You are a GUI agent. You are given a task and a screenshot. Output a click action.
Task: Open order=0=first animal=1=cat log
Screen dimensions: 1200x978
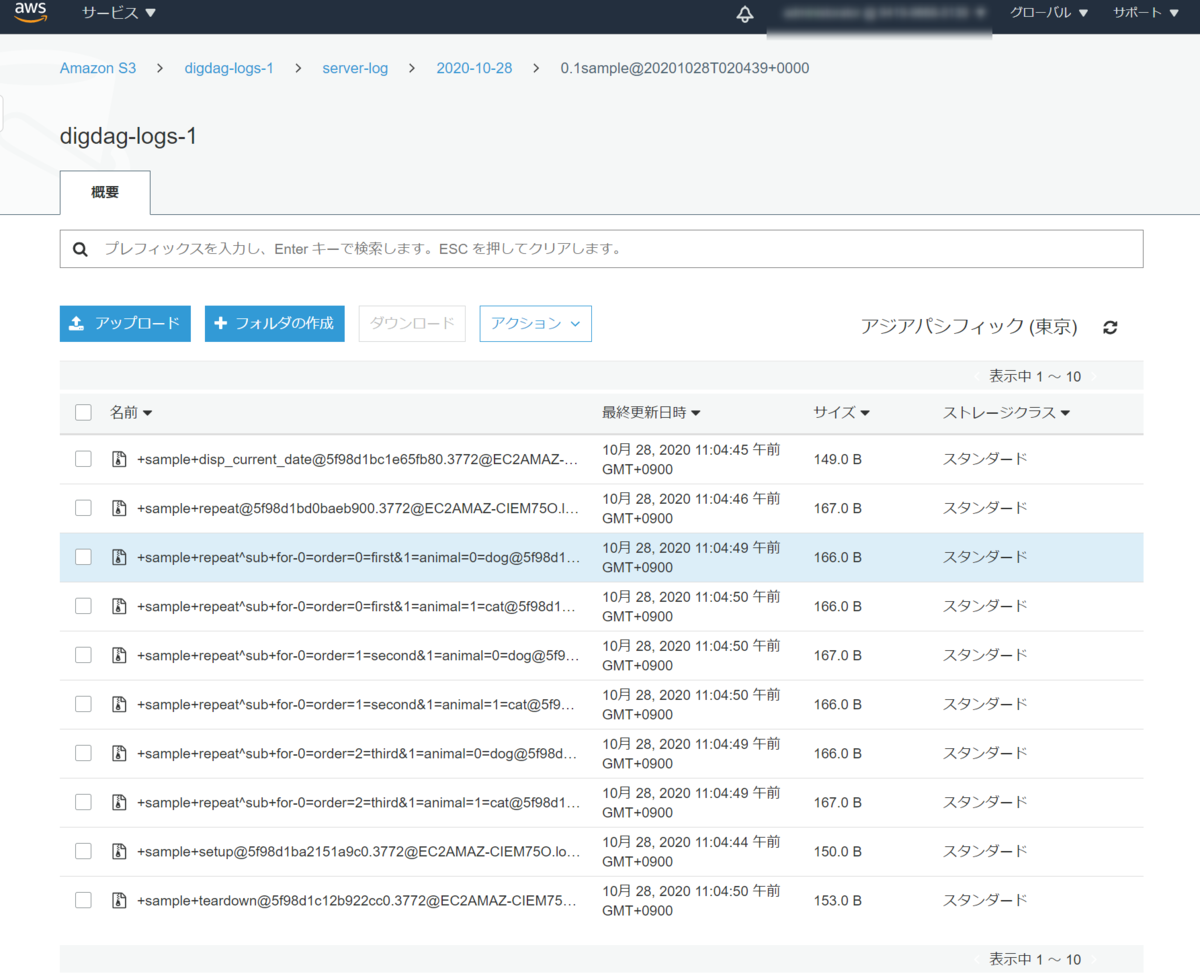click(x=358, y=606)
